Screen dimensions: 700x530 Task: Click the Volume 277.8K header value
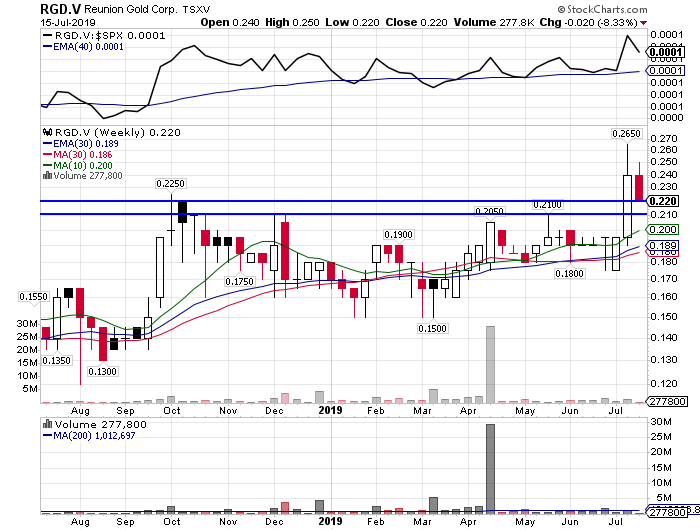(494, 22)
